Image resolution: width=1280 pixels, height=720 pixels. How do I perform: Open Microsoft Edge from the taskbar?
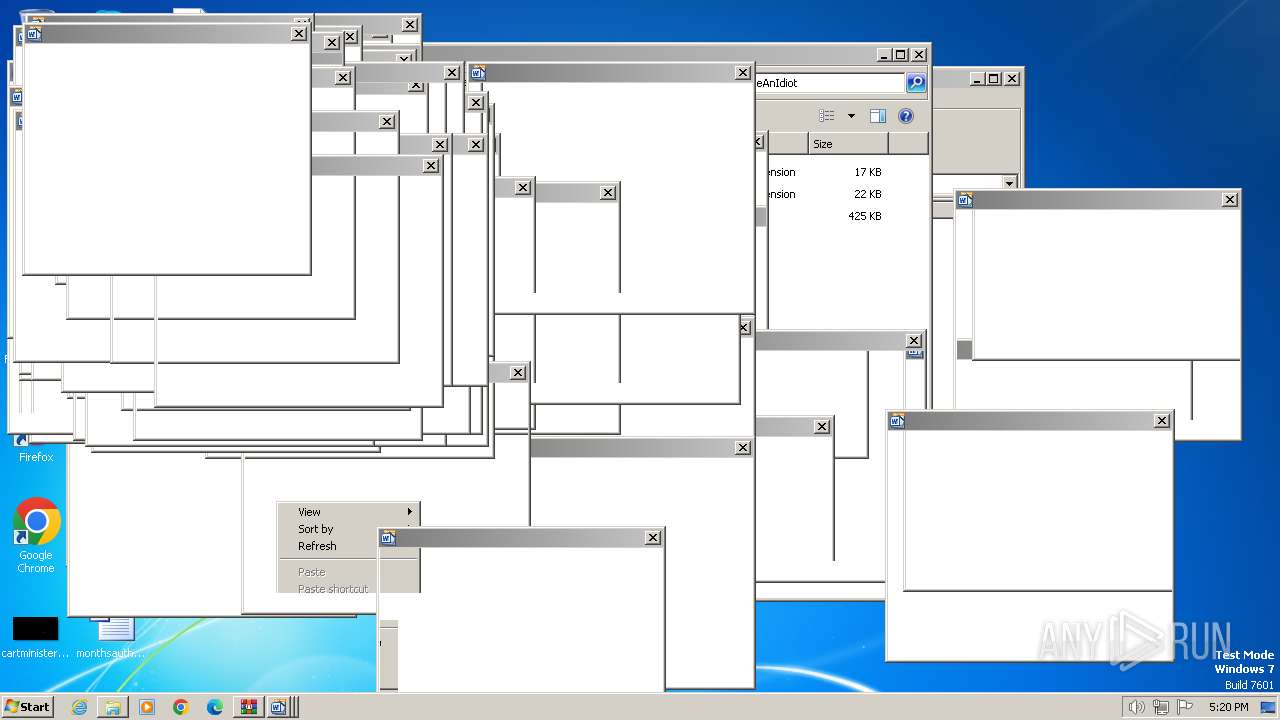pos(215,707)
